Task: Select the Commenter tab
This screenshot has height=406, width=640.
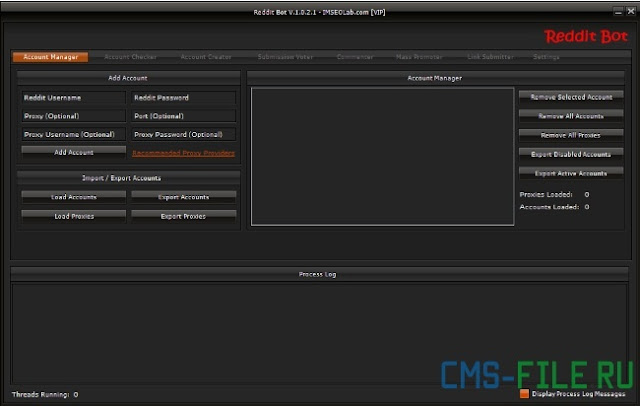Action: pyautogui.click(x=355, y=57)
